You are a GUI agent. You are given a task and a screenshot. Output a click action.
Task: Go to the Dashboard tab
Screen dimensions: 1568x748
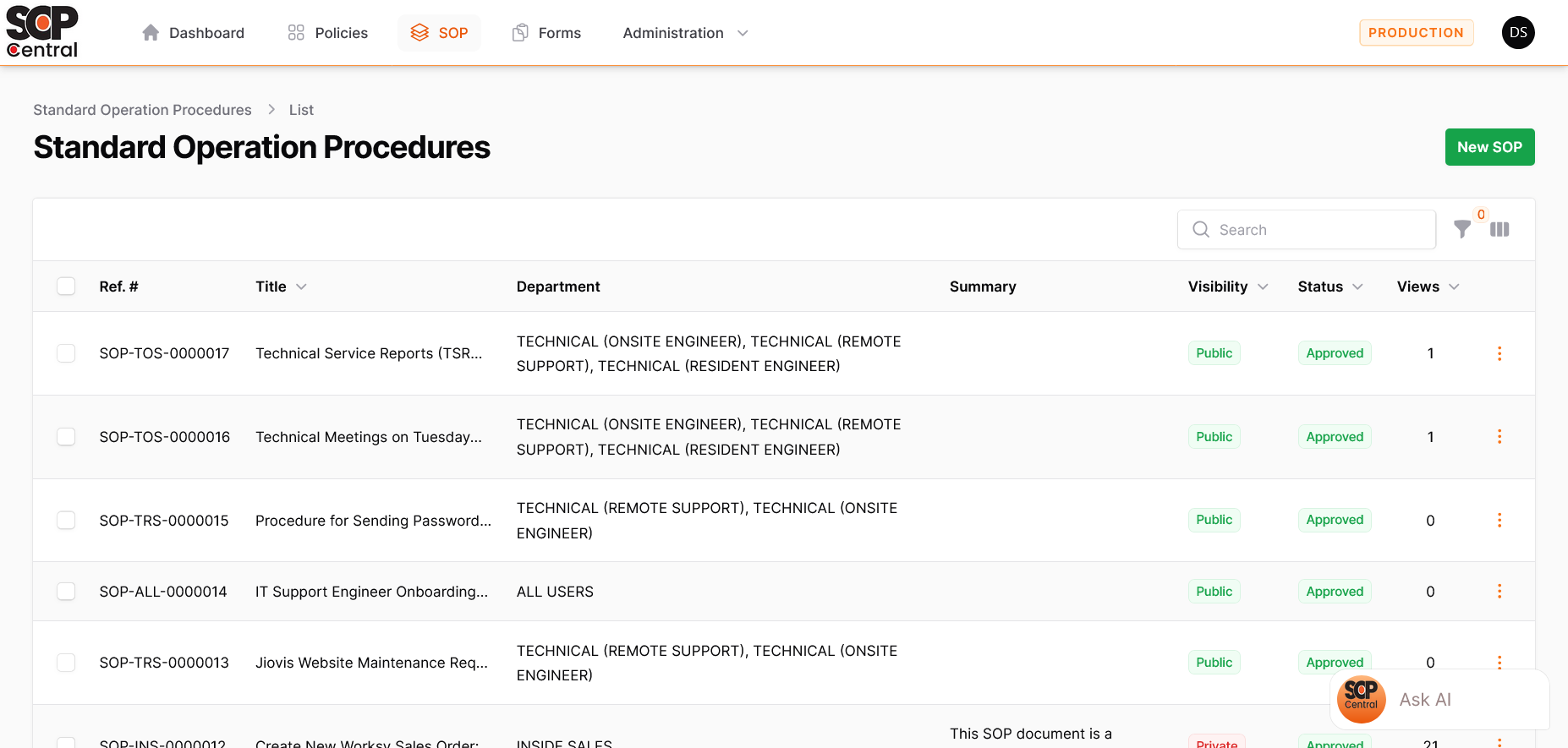194,33
